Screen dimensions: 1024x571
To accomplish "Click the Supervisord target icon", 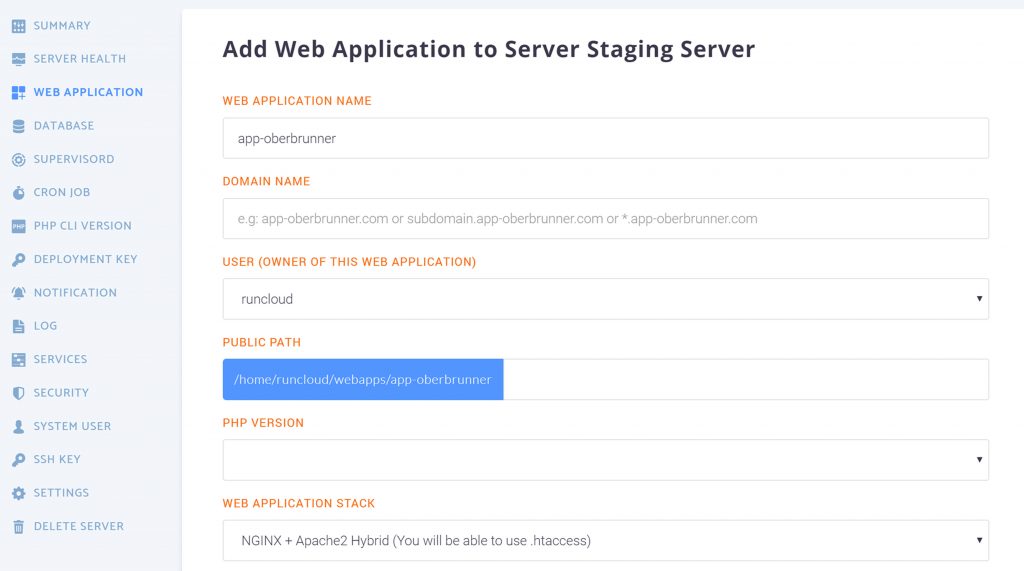I will click(x=18, y=159).
